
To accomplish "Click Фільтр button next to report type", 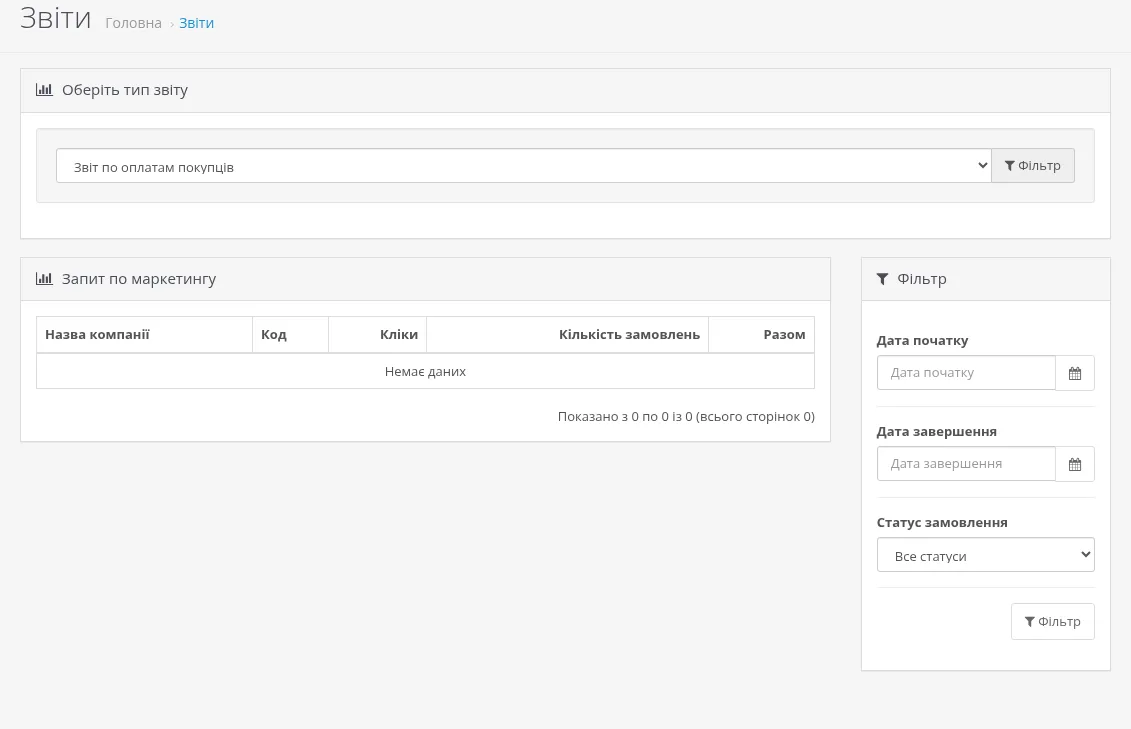I will 1033,166.
